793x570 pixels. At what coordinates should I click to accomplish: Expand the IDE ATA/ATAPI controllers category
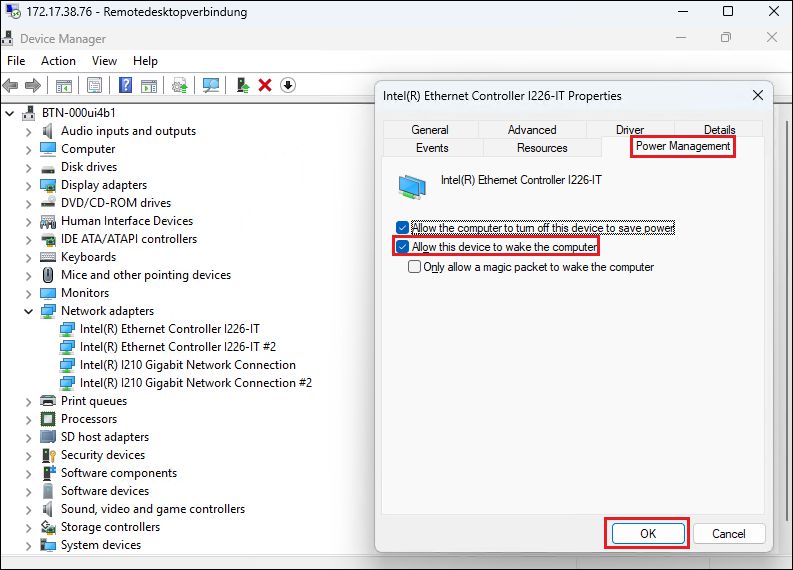point(29,240)
